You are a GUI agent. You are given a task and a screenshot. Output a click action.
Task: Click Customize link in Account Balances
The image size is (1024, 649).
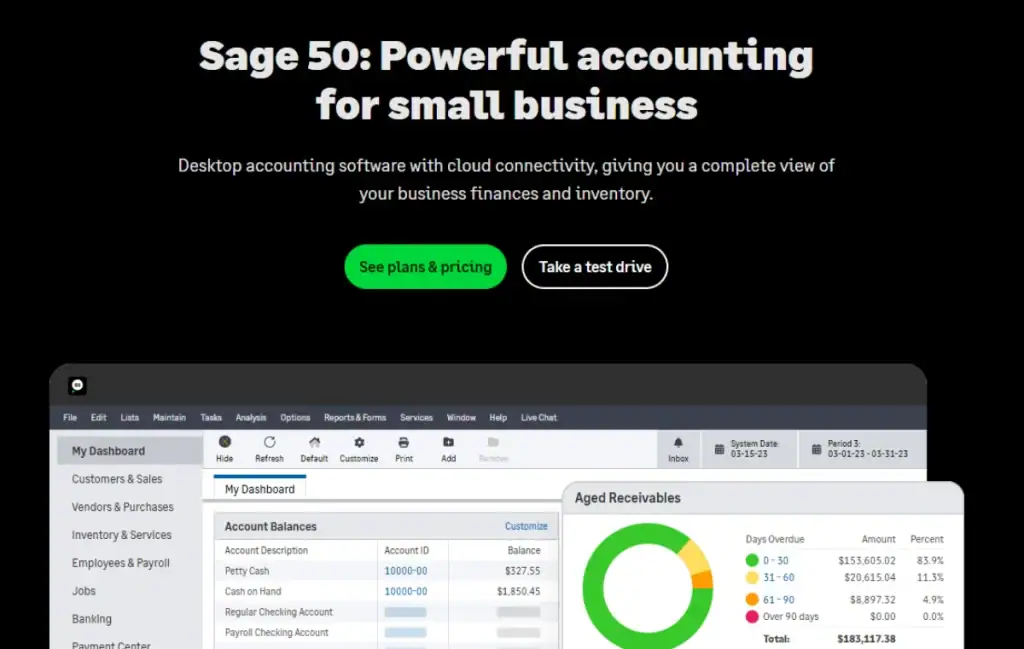[526, 526]
